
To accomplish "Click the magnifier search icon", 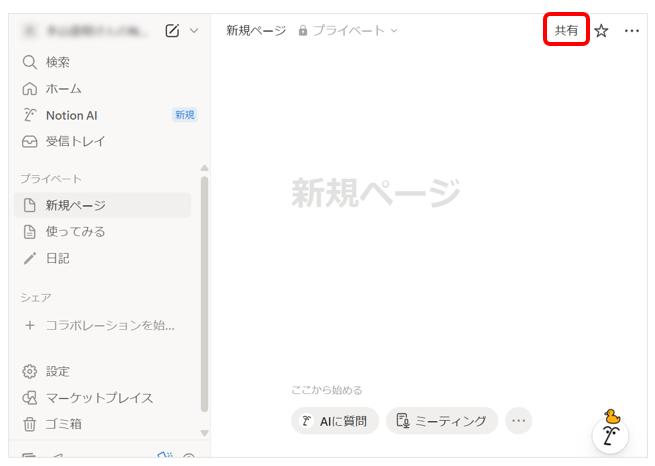I will (30, 62).
